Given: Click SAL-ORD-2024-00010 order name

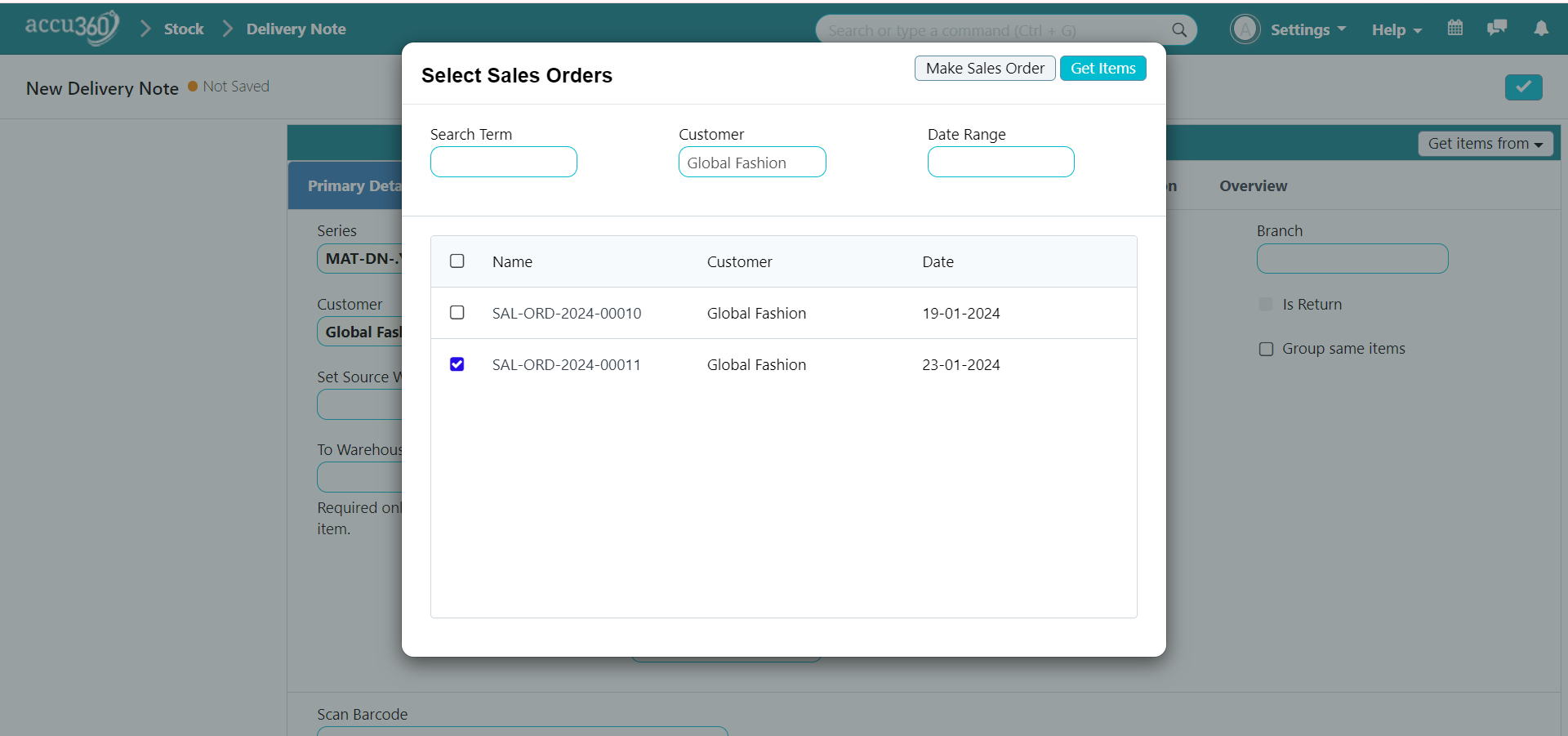Looking at the screenshot, I should pos(567,313).
